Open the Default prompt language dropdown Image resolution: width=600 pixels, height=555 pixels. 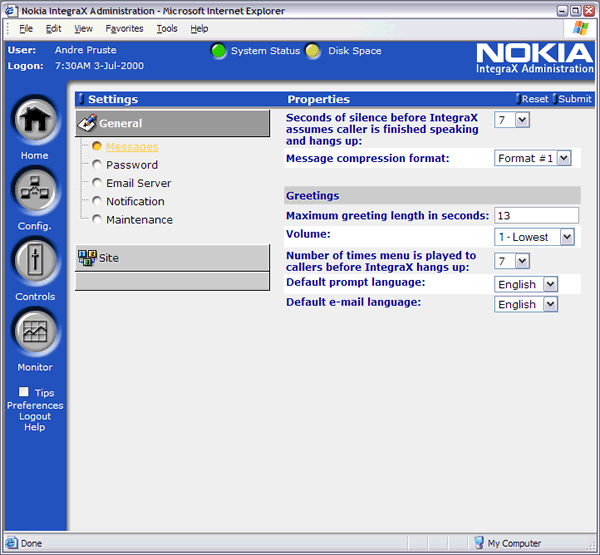[526, 284]
